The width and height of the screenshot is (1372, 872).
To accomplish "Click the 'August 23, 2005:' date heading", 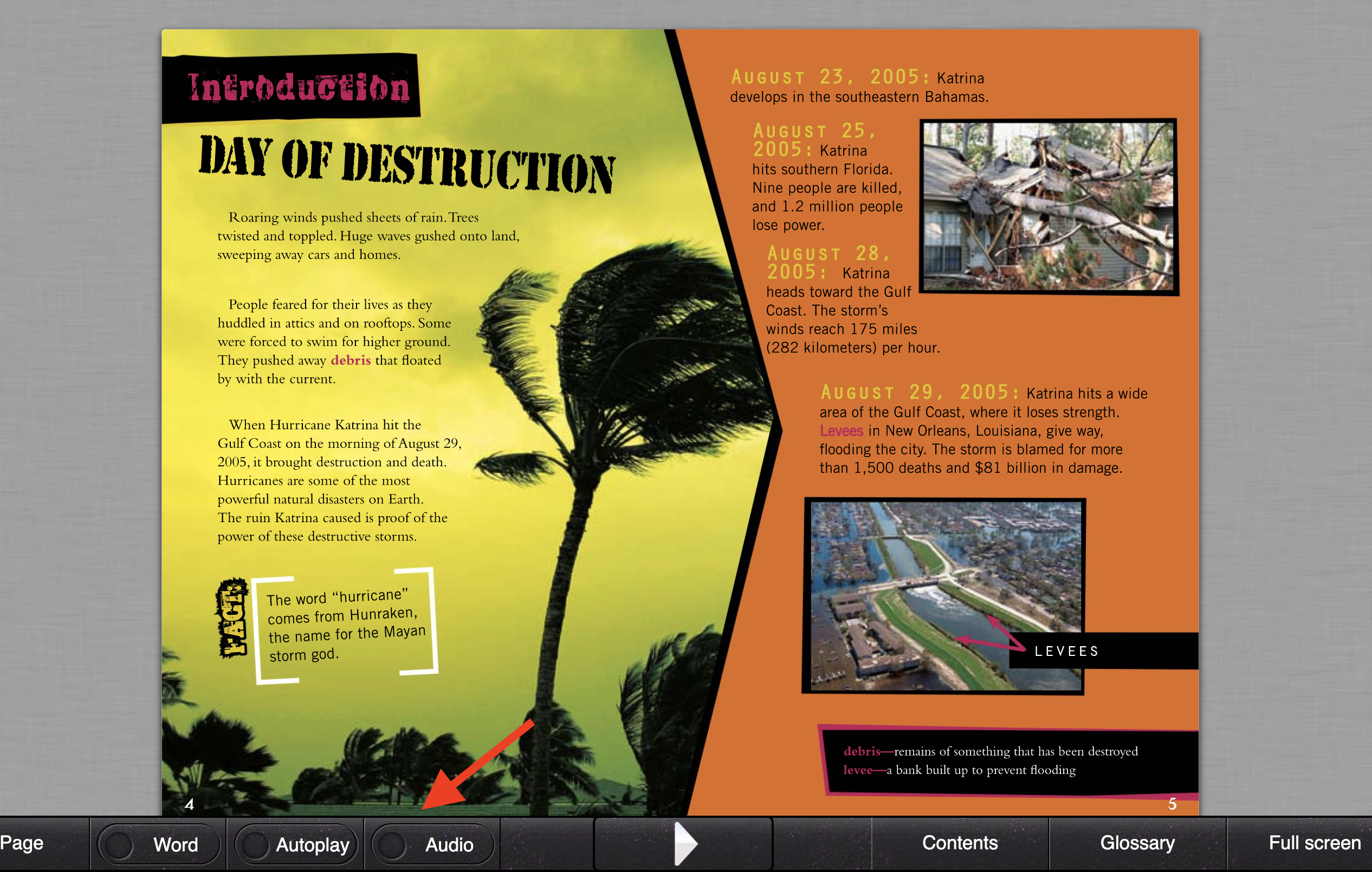I will (x=830, y=77).
